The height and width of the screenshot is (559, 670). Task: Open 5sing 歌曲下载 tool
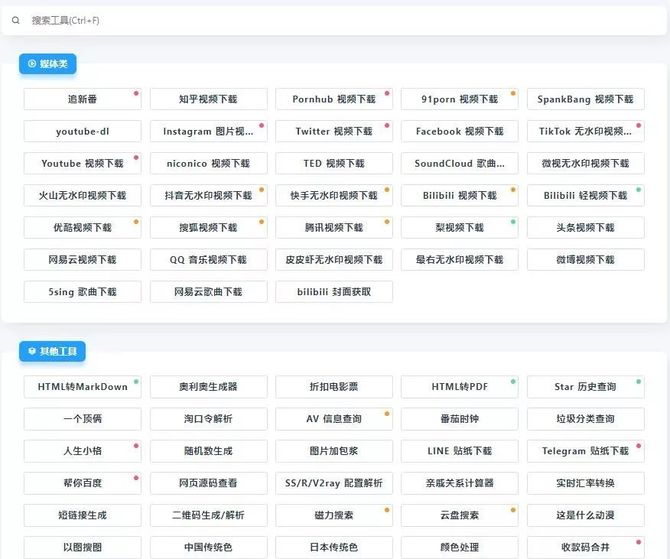click(x=82, y=291)
